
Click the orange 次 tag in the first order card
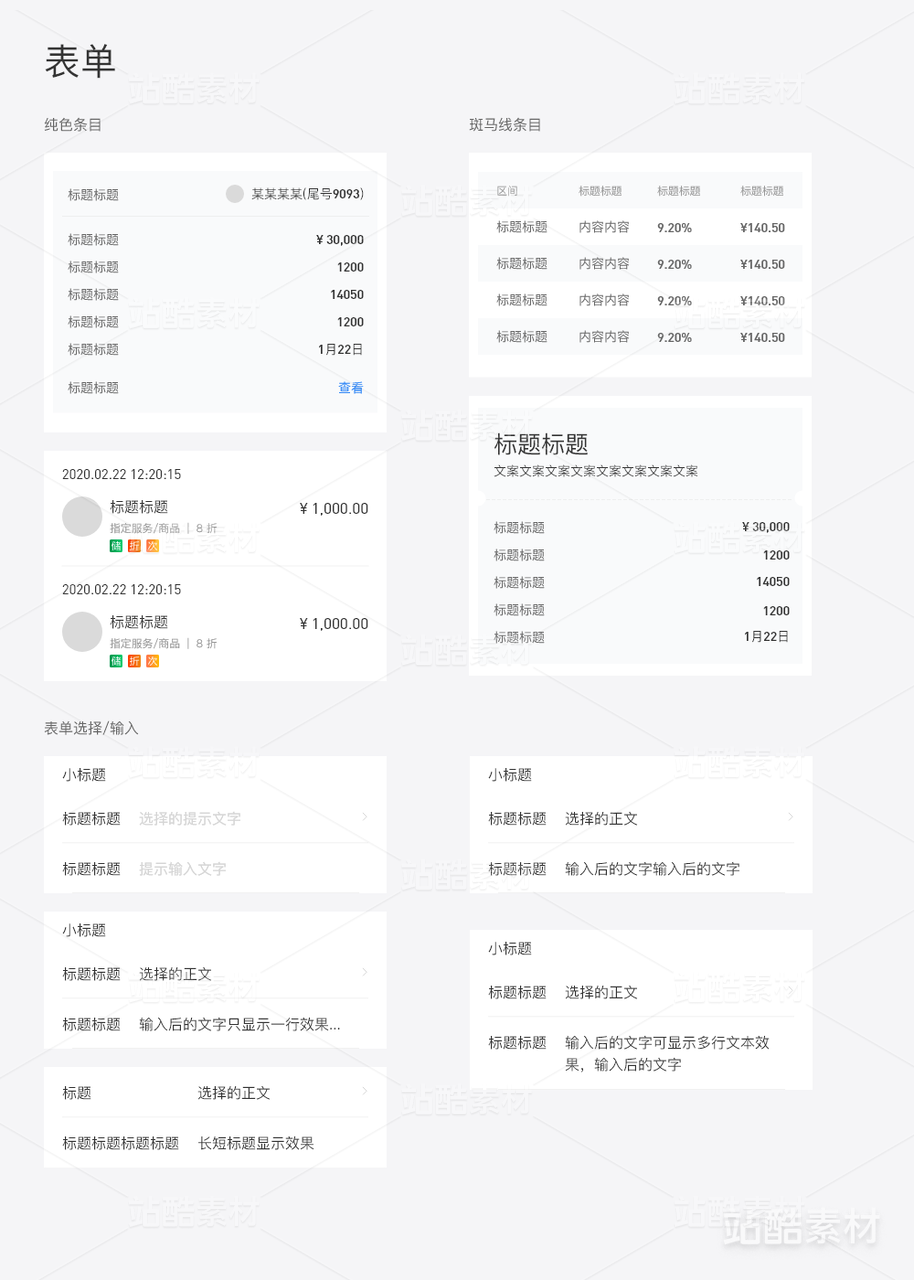tap(153, 546)
